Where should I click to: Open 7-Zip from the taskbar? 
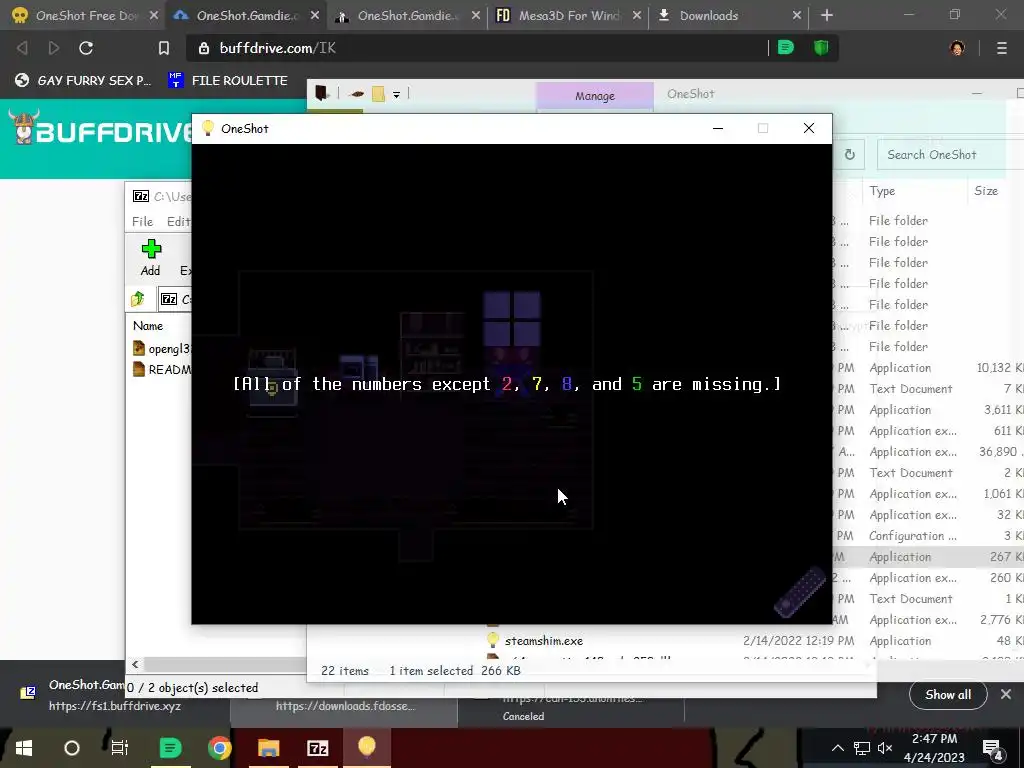tap(317, 748)
